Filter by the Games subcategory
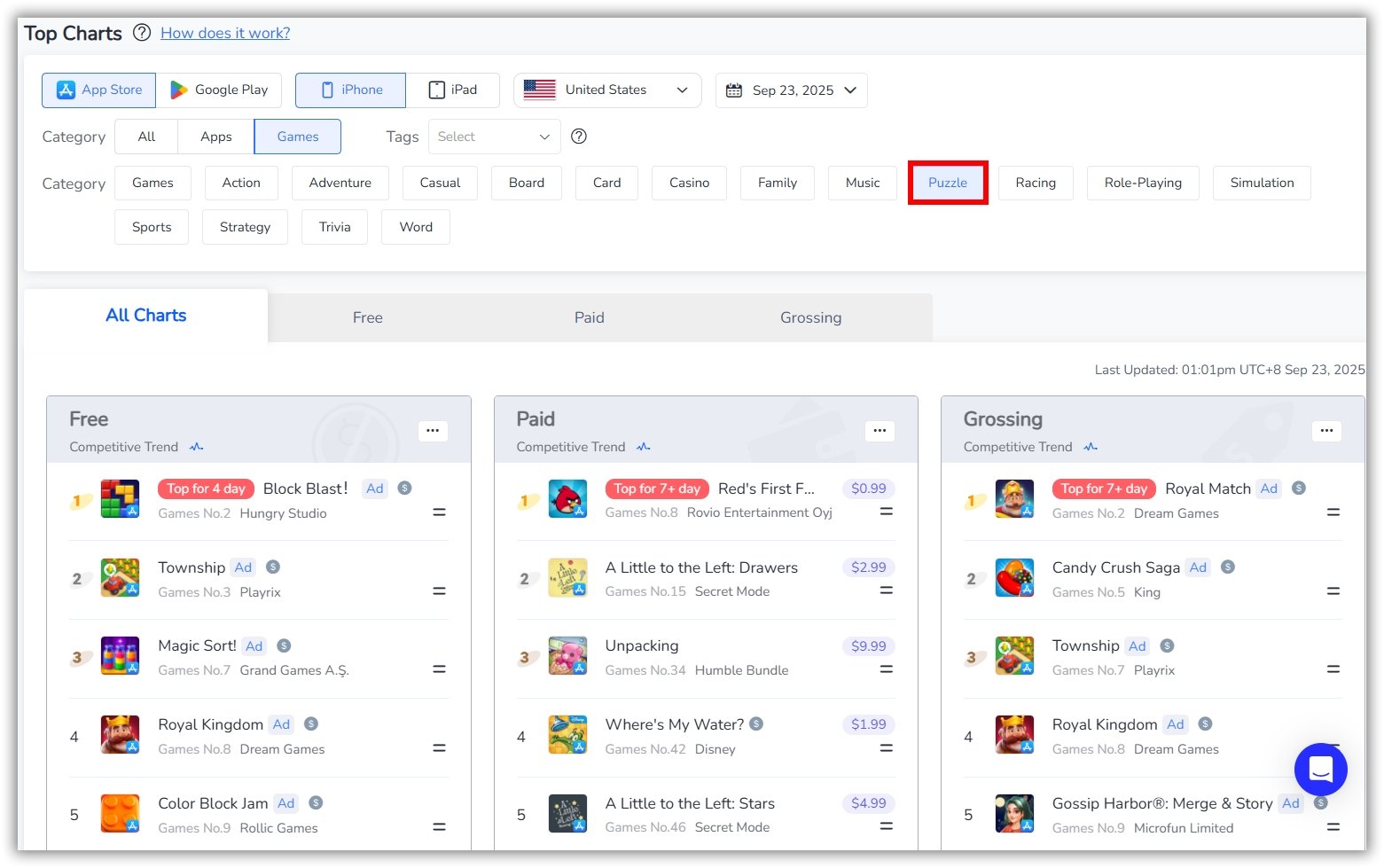This screenshot has height=868, width=1384. tap(152, 183)
